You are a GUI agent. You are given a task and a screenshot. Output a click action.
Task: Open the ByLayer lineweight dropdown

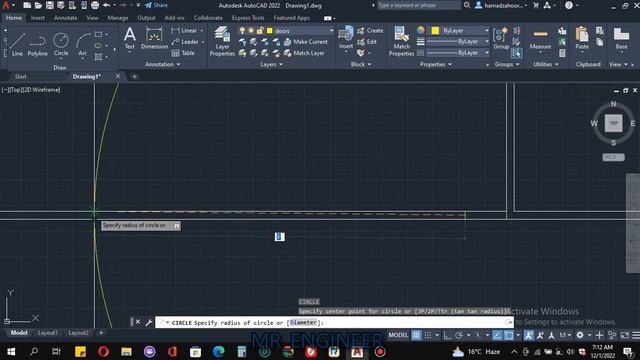point(458,42)
